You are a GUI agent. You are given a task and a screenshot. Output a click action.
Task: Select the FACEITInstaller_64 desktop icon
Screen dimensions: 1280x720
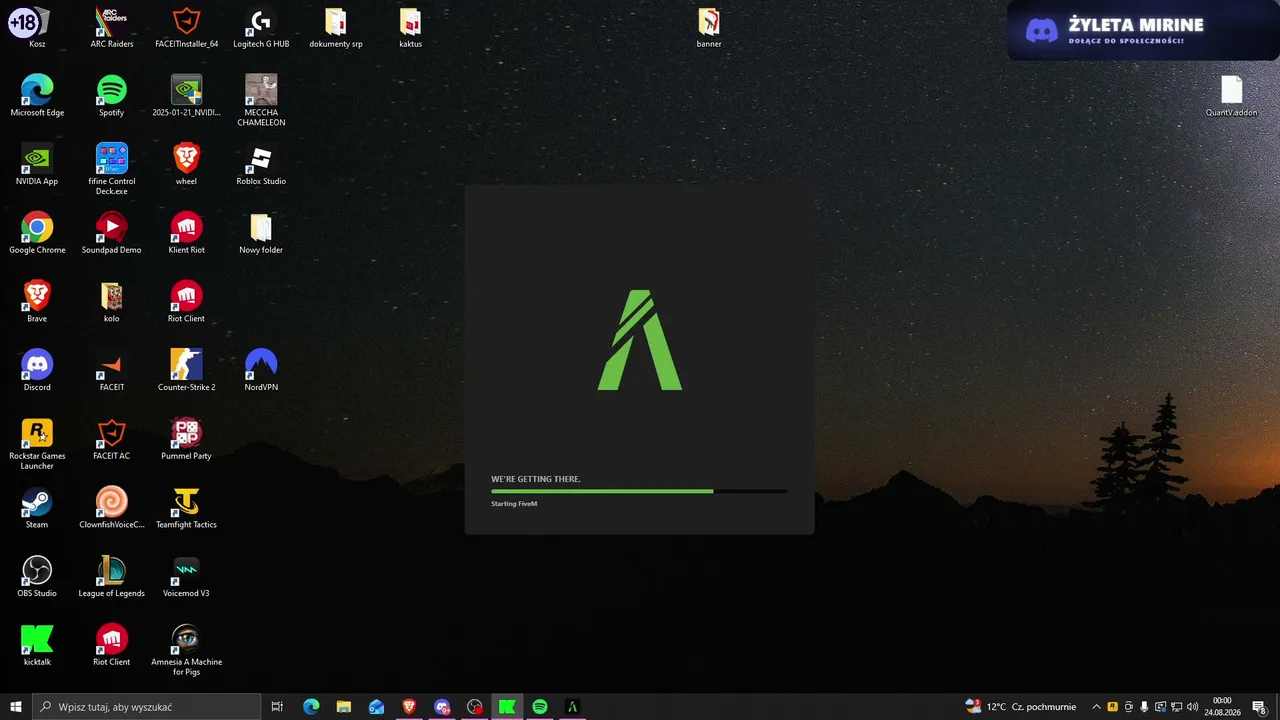click(187, 27)
